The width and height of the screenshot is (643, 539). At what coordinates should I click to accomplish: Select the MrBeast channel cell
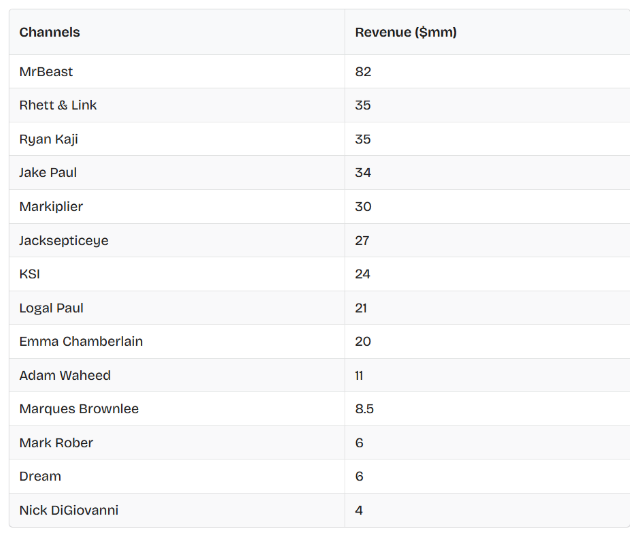point(46,72)
